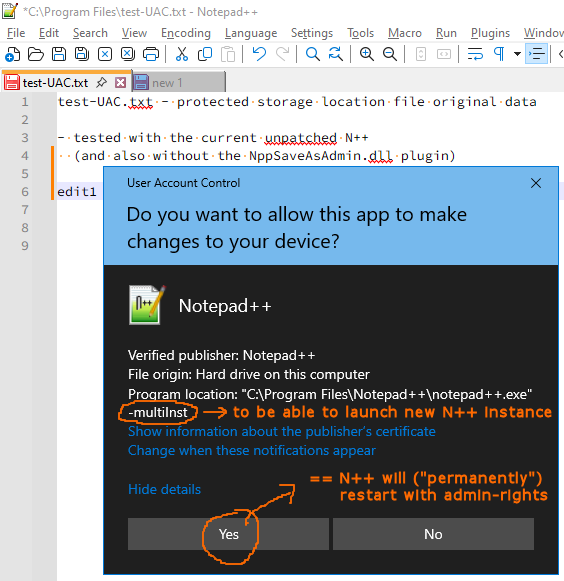This screenshot has height=581, width=564.
Task: Click No in the User Account Control dialog
Action: pos(433,534)
